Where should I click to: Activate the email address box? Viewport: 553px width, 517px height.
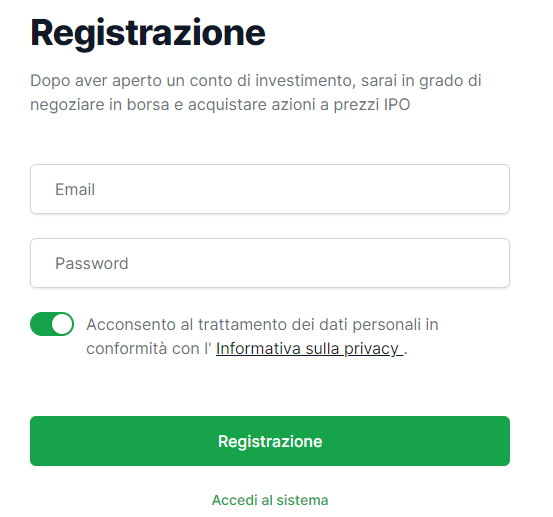[x=270, y=189]
